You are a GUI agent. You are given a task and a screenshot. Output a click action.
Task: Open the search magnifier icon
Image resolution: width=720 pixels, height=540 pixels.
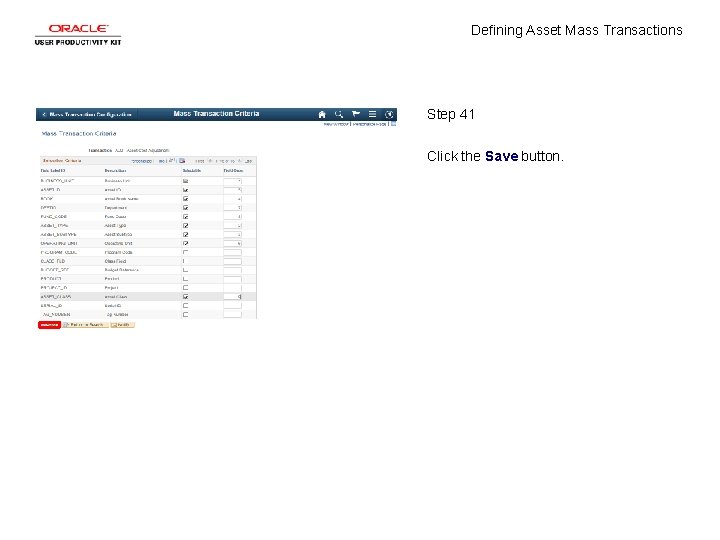click(339, 114)
